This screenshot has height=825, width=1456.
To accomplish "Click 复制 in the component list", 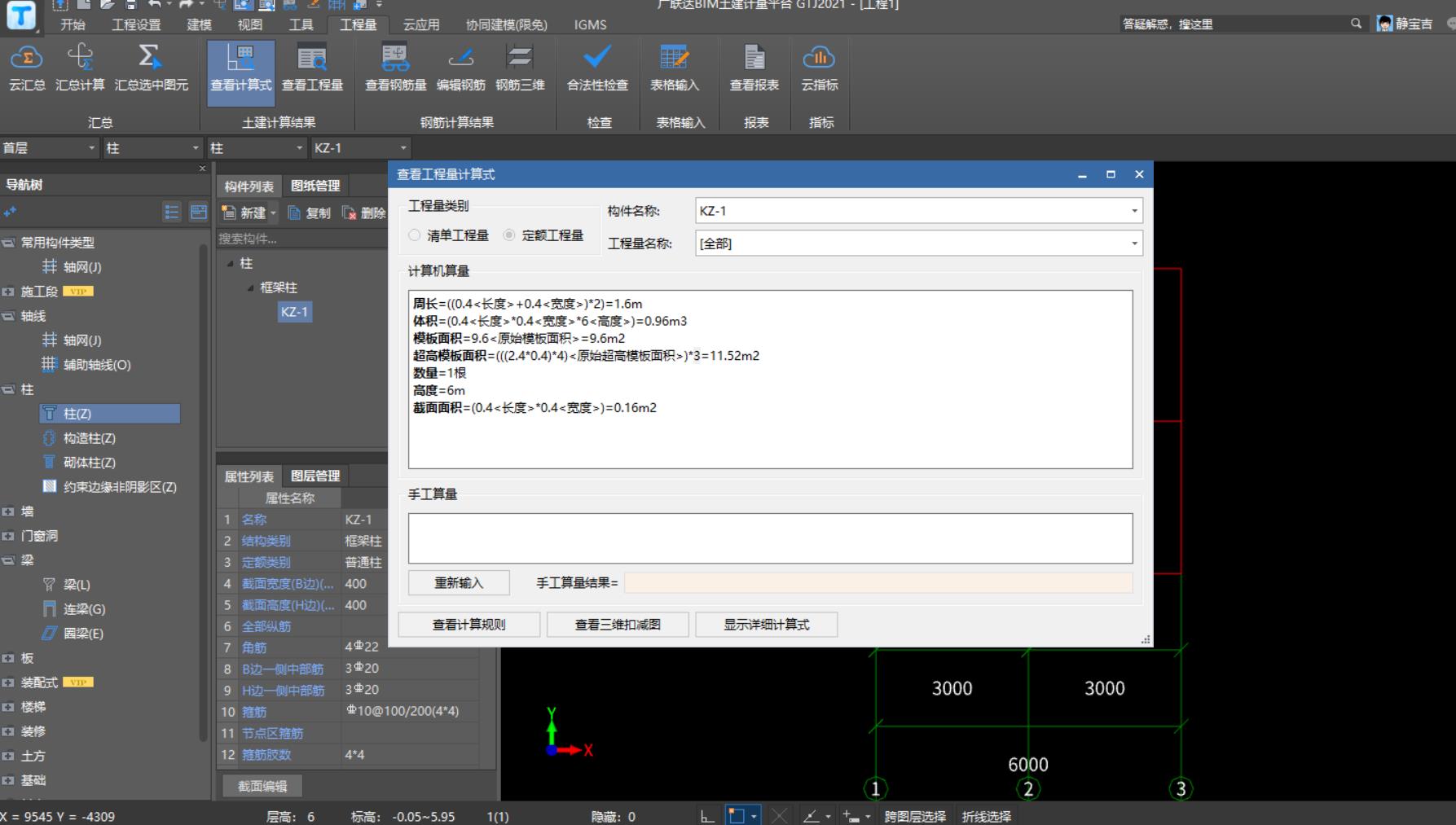I will (309, 213).
